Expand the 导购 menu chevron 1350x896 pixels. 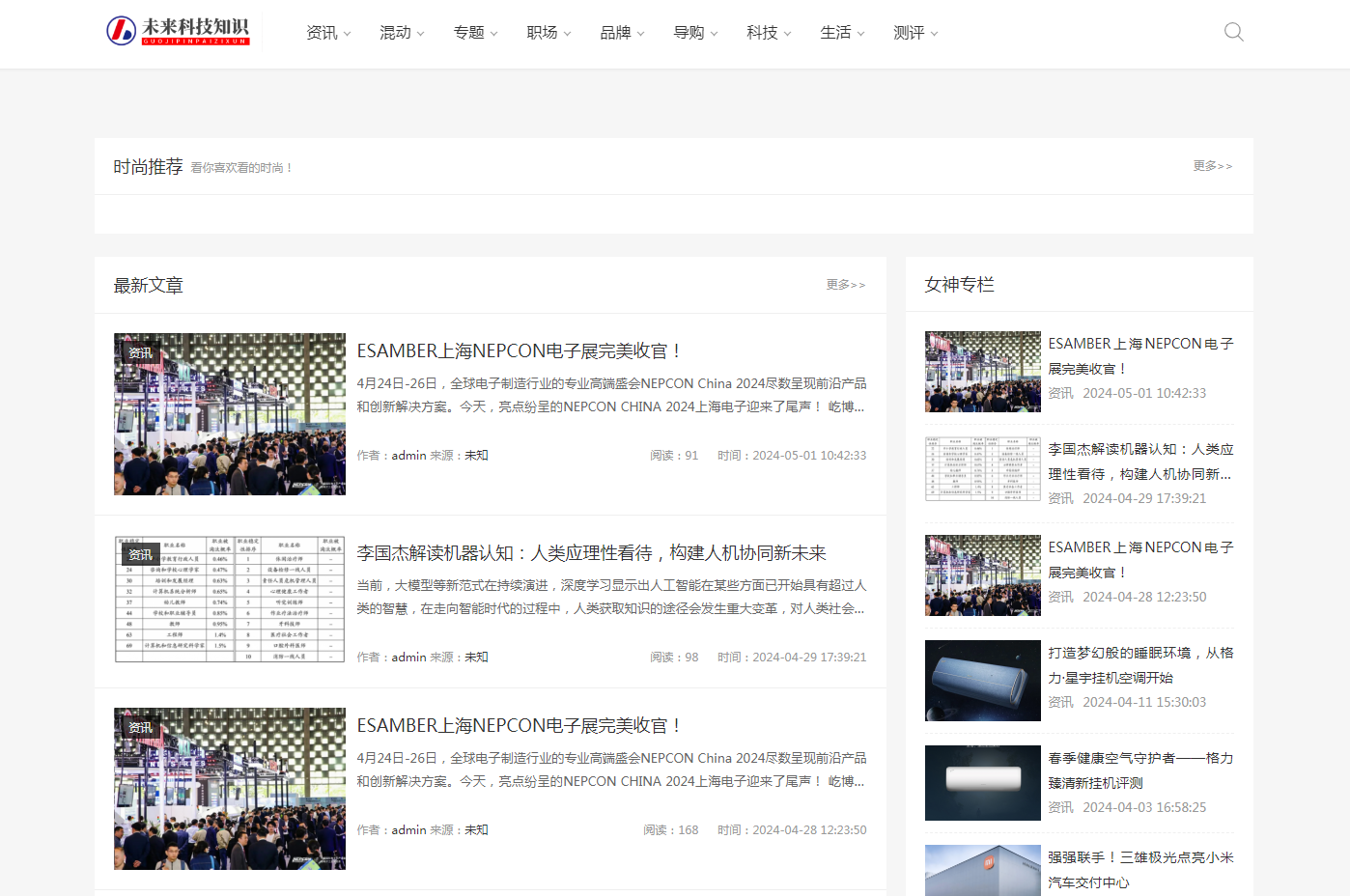[x=715, y=34]
